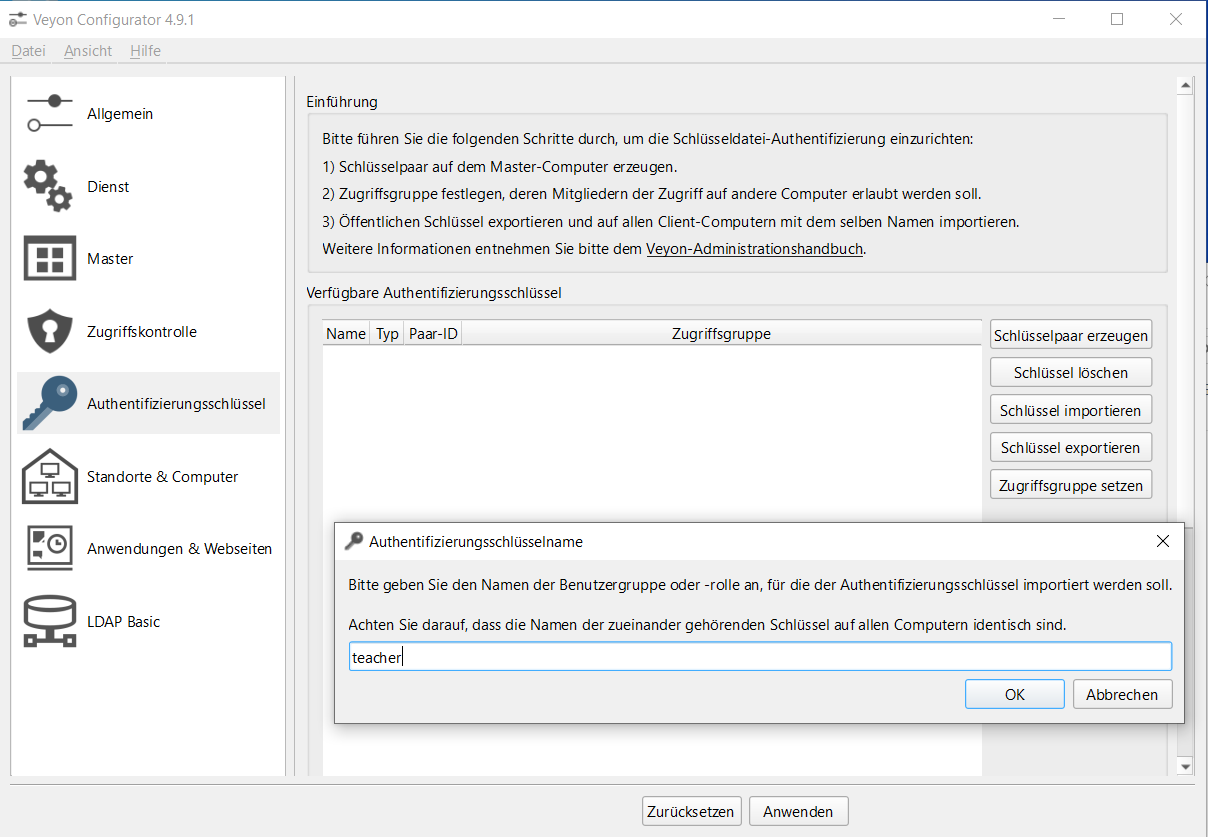1208x837 pixels.
Task: Select the LDAP Basic label
Action: pyautogui.click(x=124, y=622)
